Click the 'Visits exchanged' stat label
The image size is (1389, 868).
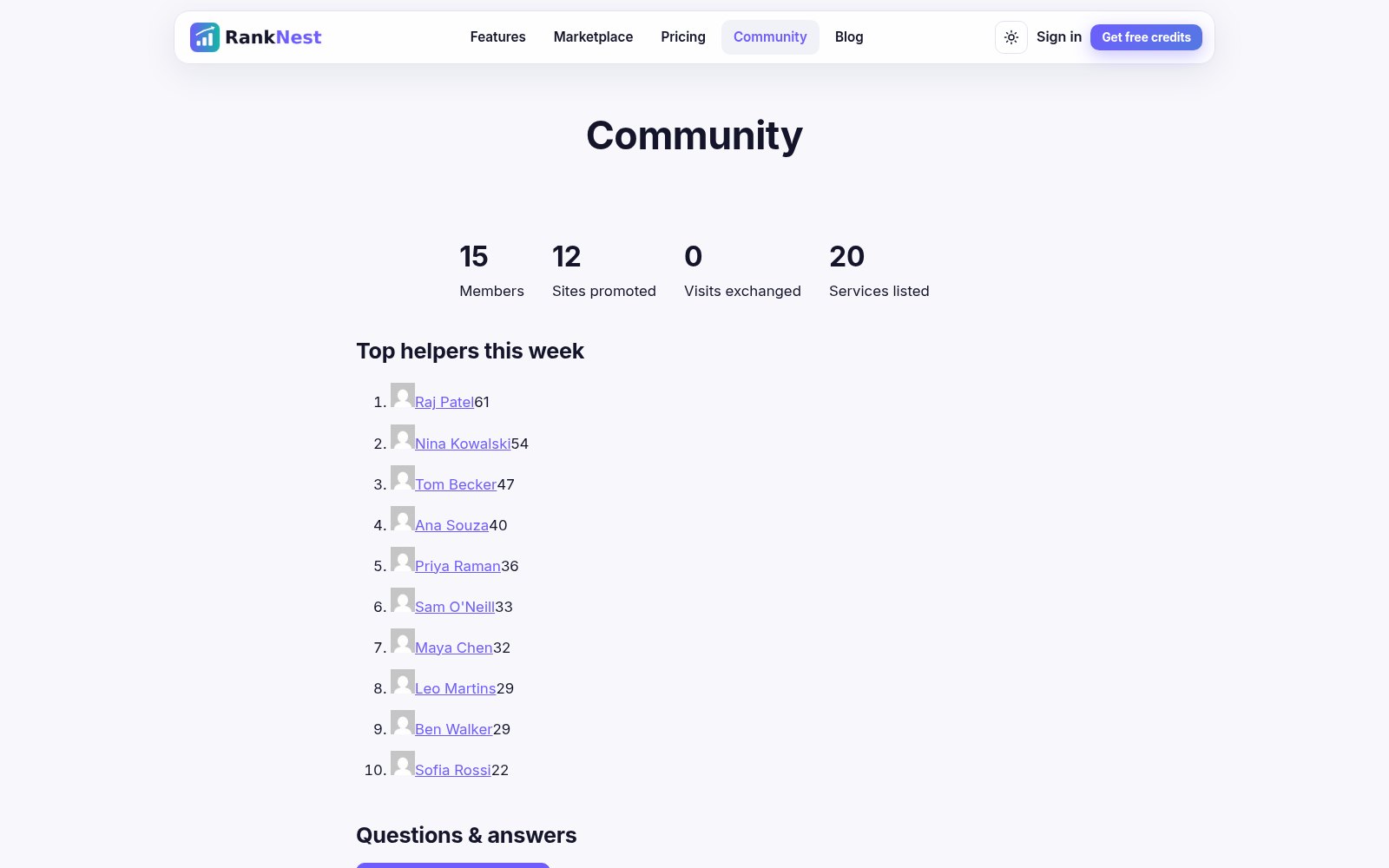pos(742,291)
